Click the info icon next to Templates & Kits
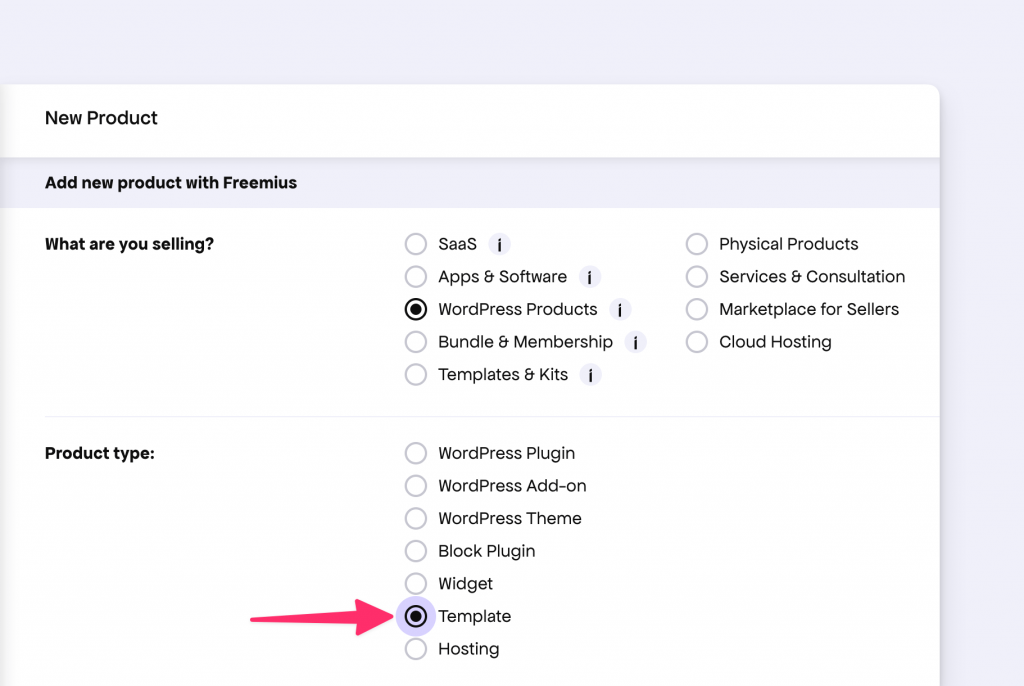The height and width of the screenshot is (686, 1024). (x=590, y=375)
